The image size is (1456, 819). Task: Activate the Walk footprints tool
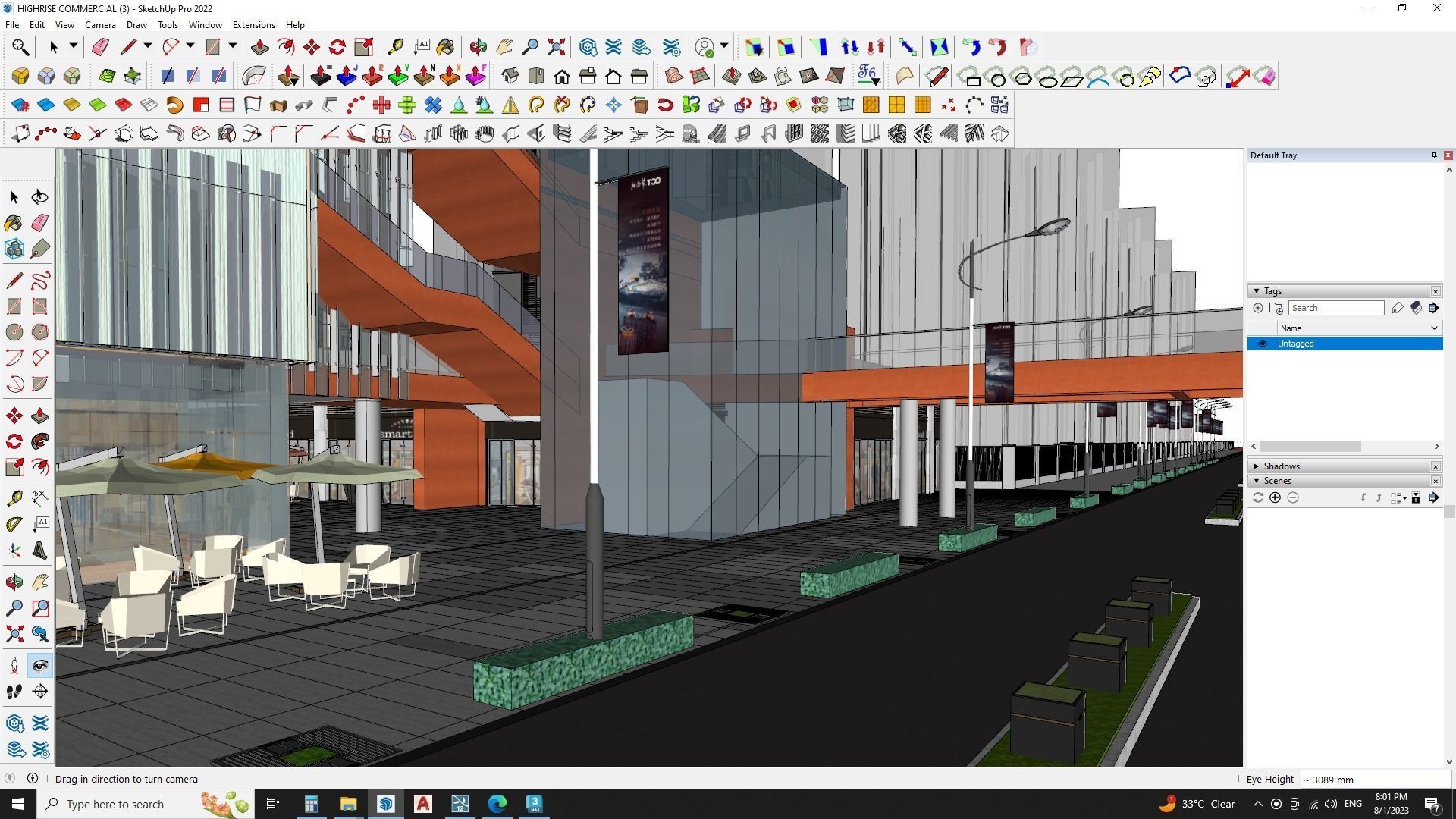coord(14,692)
